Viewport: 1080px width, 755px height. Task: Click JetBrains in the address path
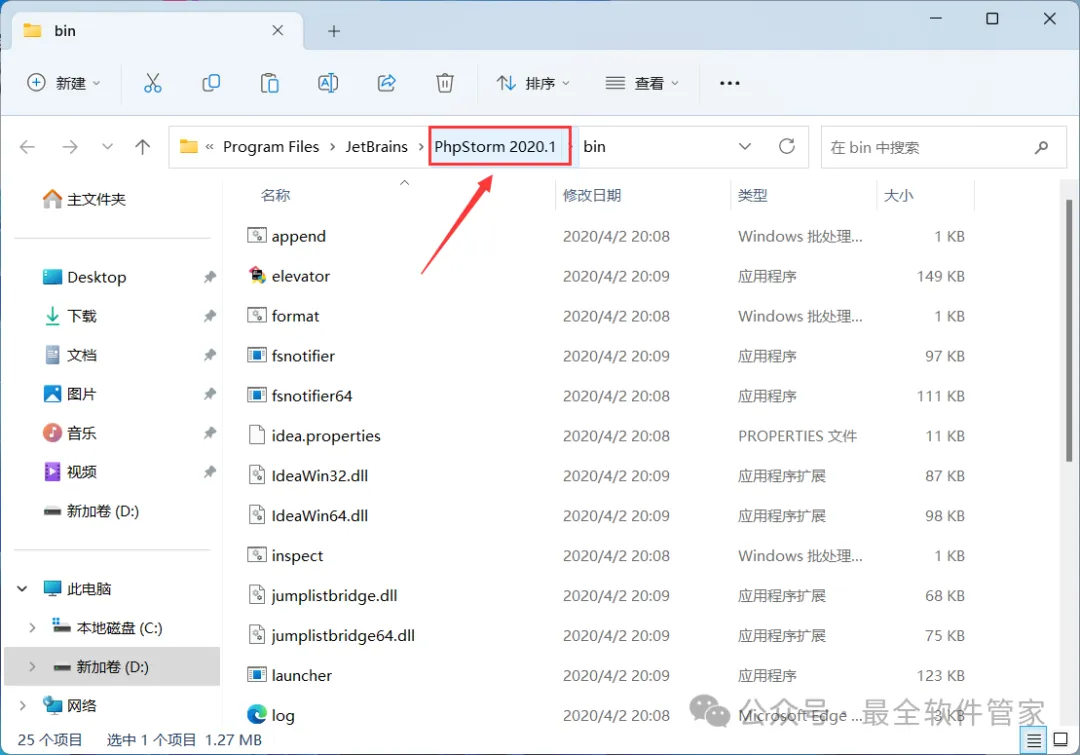pos(377,147)
